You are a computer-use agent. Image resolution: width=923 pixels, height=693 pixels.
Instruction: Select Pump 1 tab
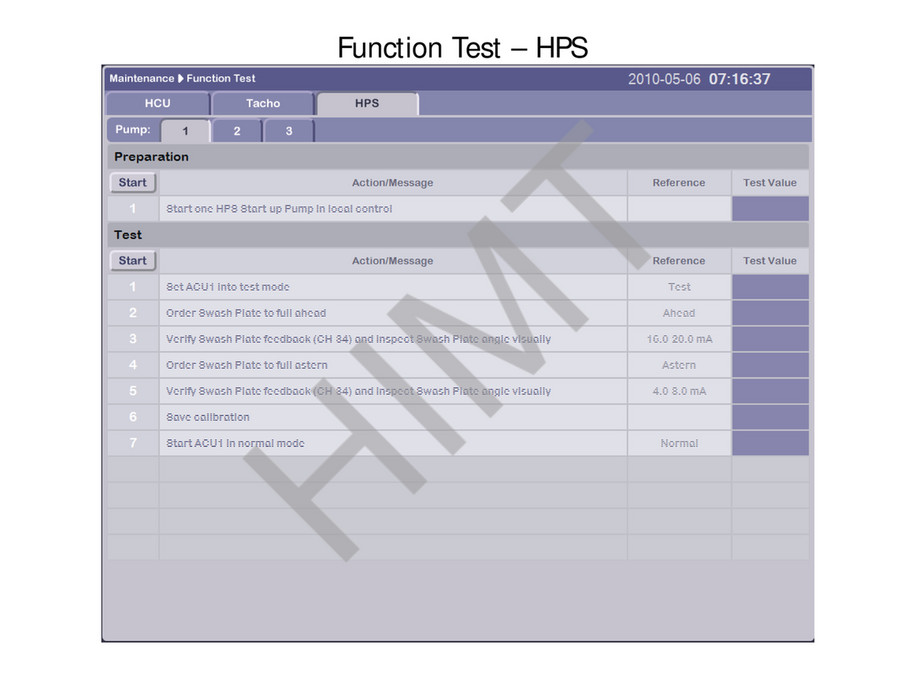[185, 131]
